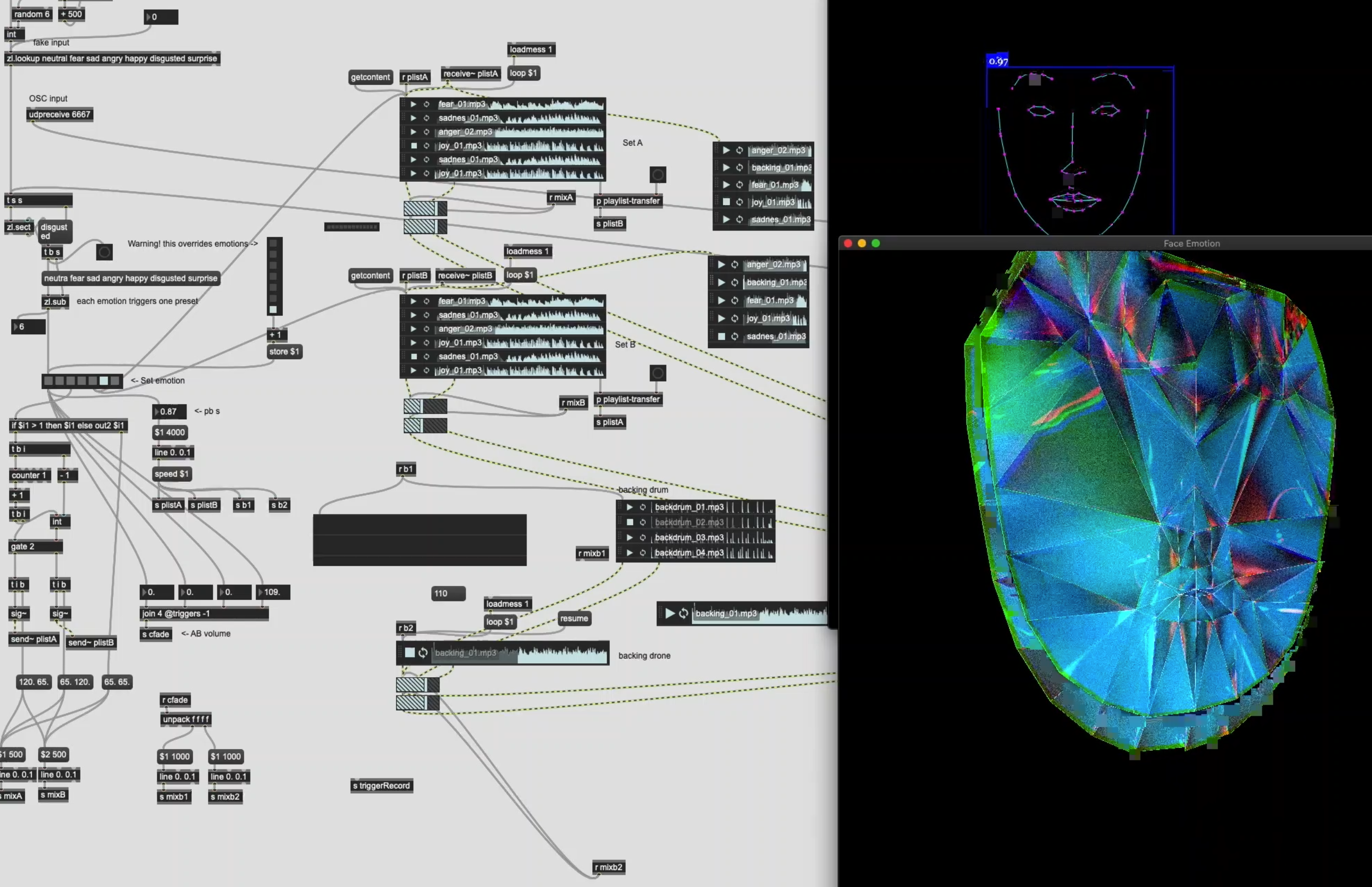Image resolution: width=1372 pixels, height=887 pixels.
Task: Trigger the bang above Set B playlist-transfer
Action: [657, 373]
